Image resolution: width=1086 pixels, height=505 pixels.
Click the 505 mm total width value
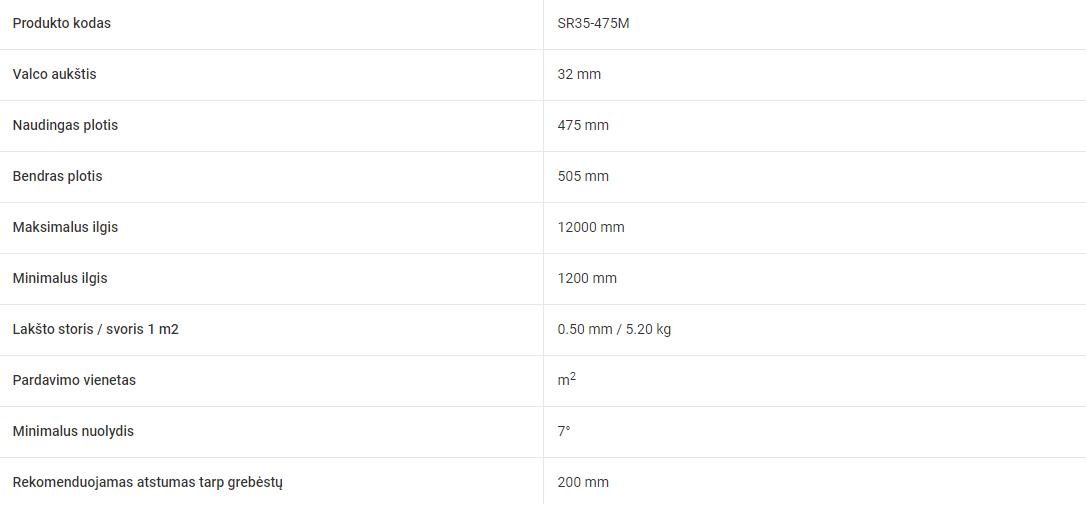point(583,176)
